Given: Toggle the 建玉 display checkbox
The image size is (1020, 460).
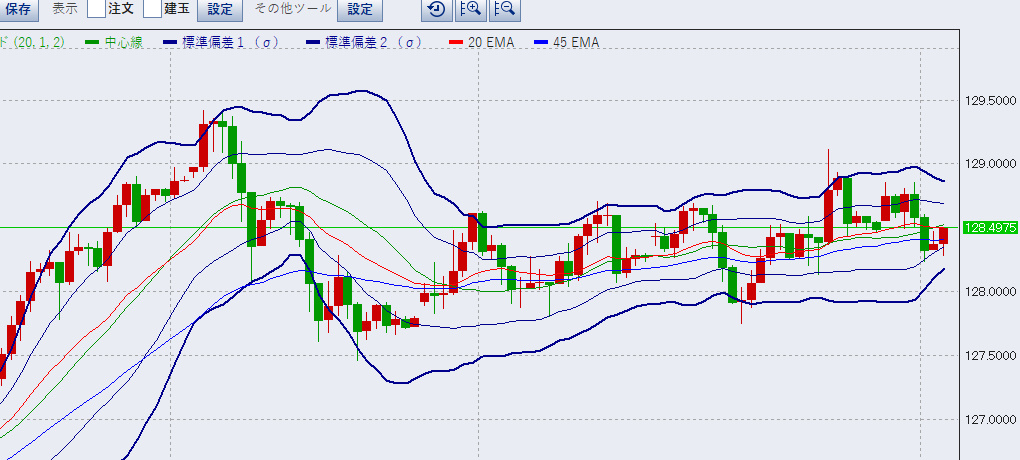Looking at the screenshot, I should pos(152,10).
